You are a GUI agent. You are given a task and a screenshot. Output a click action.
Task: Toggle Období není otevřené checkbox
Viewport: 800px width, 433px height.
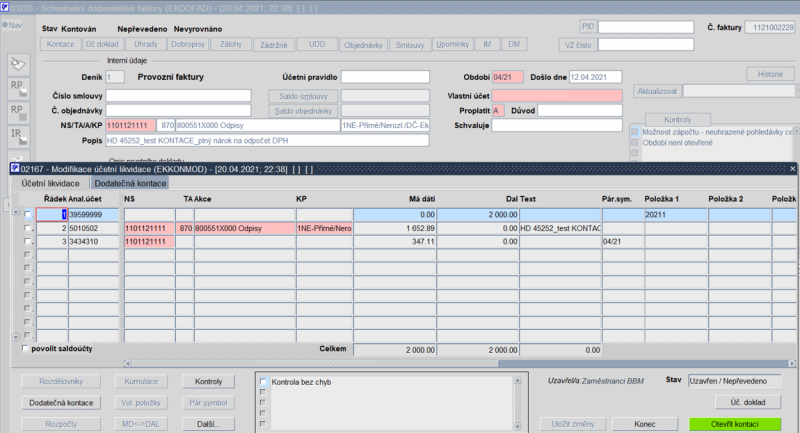tap(635, 142)
